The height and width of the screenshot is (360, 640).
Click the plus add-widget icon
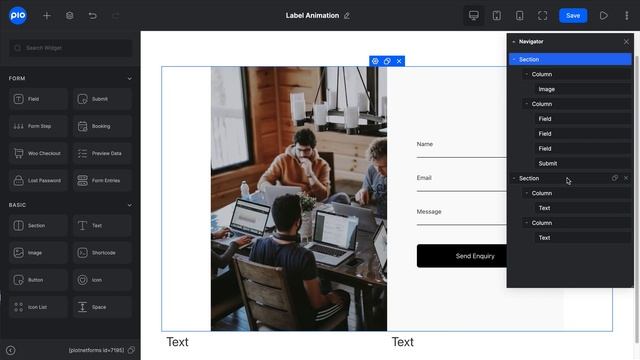[47, 16]
